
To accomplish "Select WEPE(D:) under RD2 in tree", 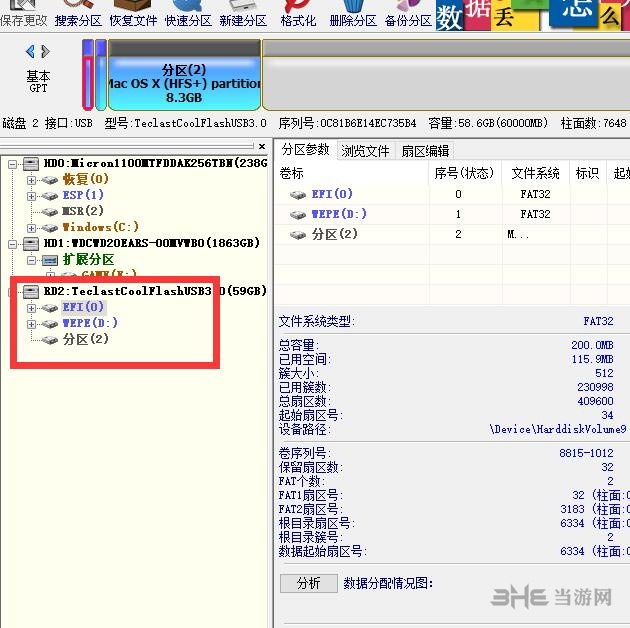I will pos(90,323).
